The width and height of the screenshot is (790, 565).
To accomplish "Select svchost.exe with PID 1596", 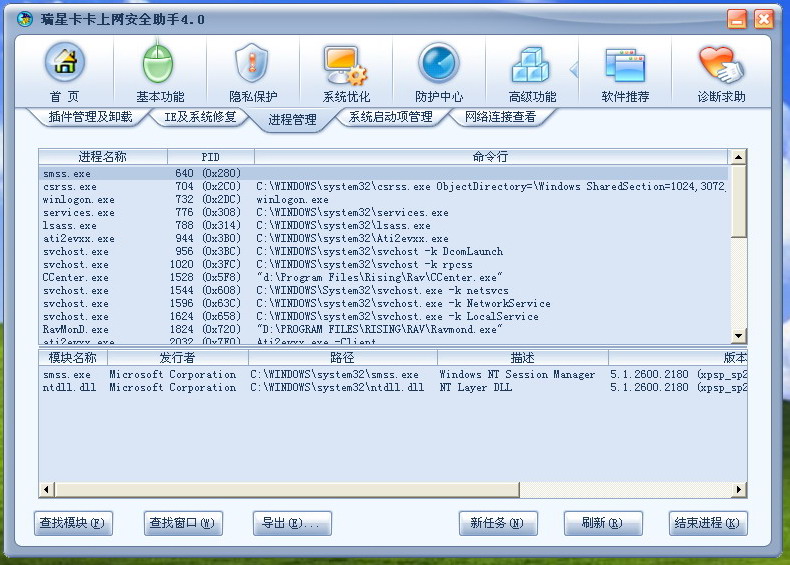I will tap(383, 303).
